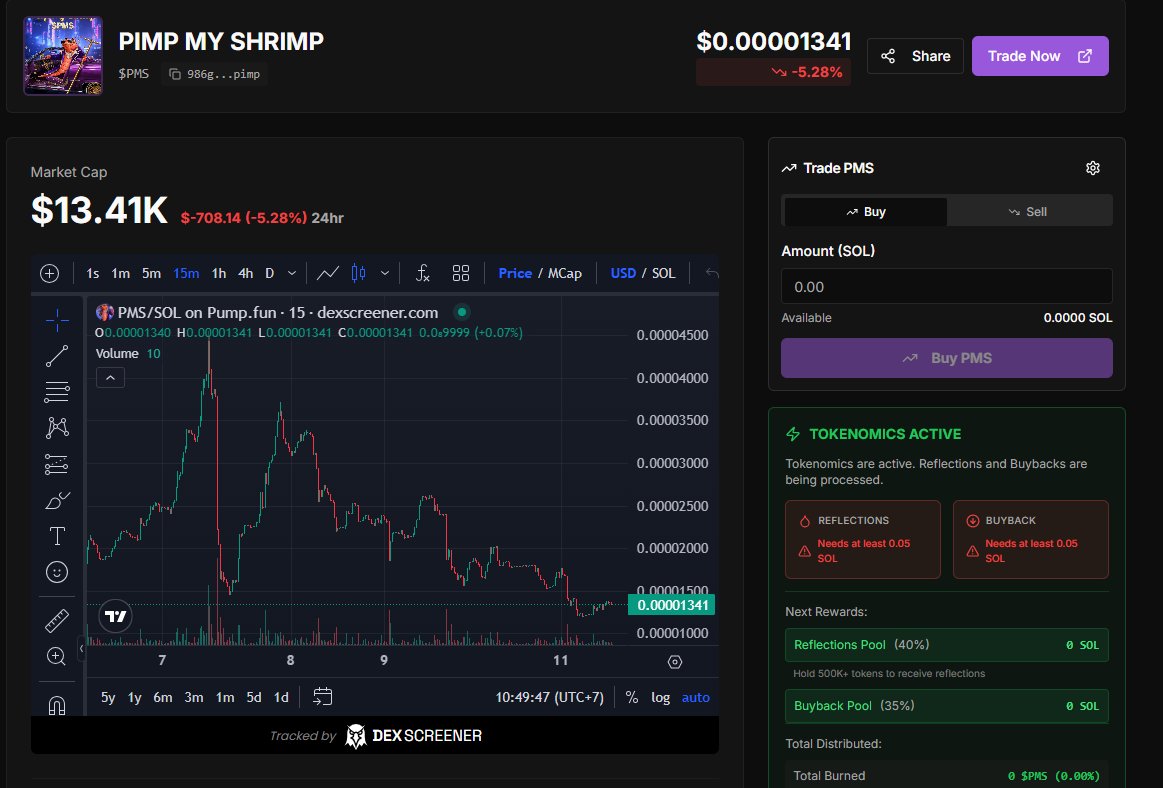The height and width of the screenshot is (788, 1163).
Task: Select the 1h chart timeframe
Action: (x=218, y=272)
